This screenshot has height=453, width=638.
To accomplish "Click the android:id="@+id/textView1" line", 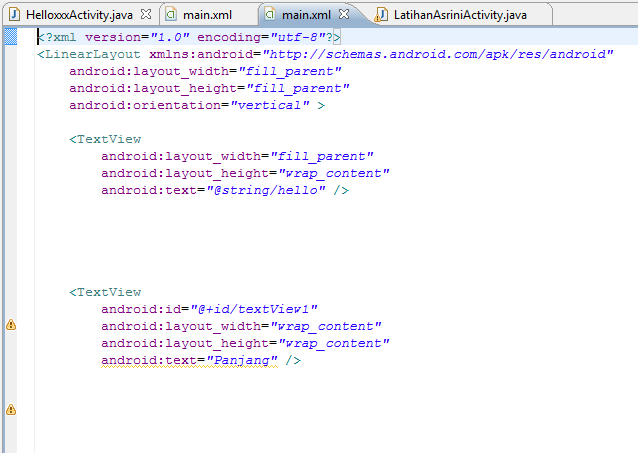I will [209, 309].
